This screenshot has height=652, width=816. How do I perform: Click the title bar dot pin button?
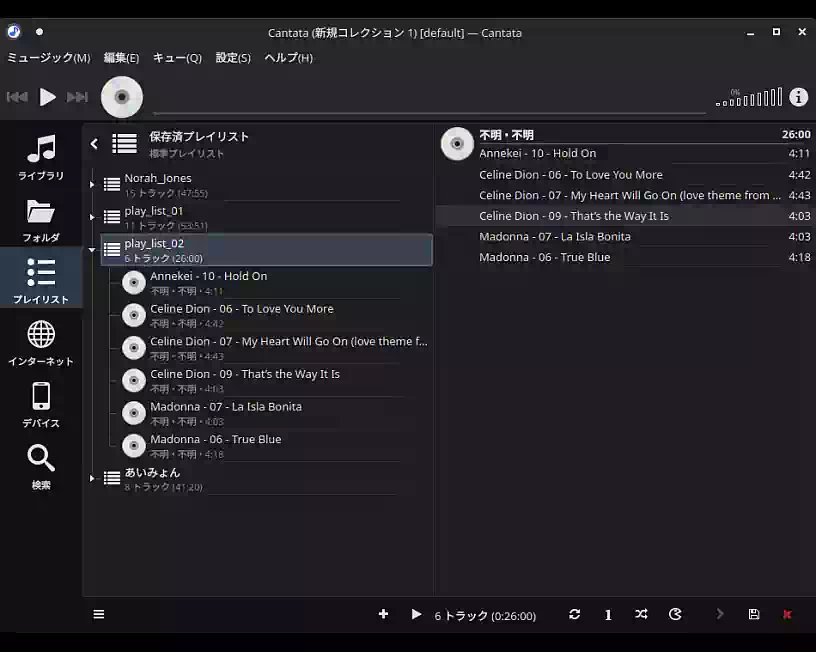point(40,32)
